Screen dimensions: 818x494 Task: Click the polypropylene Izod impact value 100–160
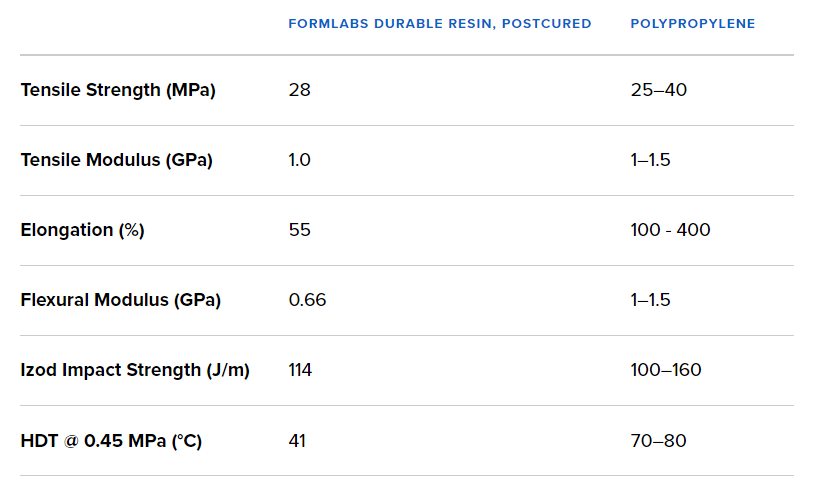click(x=665, y=370)
